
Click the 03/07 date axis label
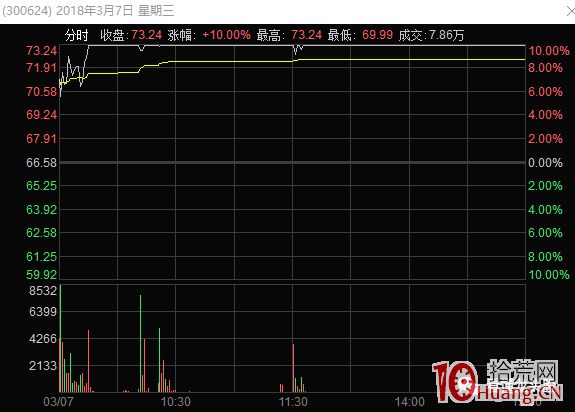[58, 402]
